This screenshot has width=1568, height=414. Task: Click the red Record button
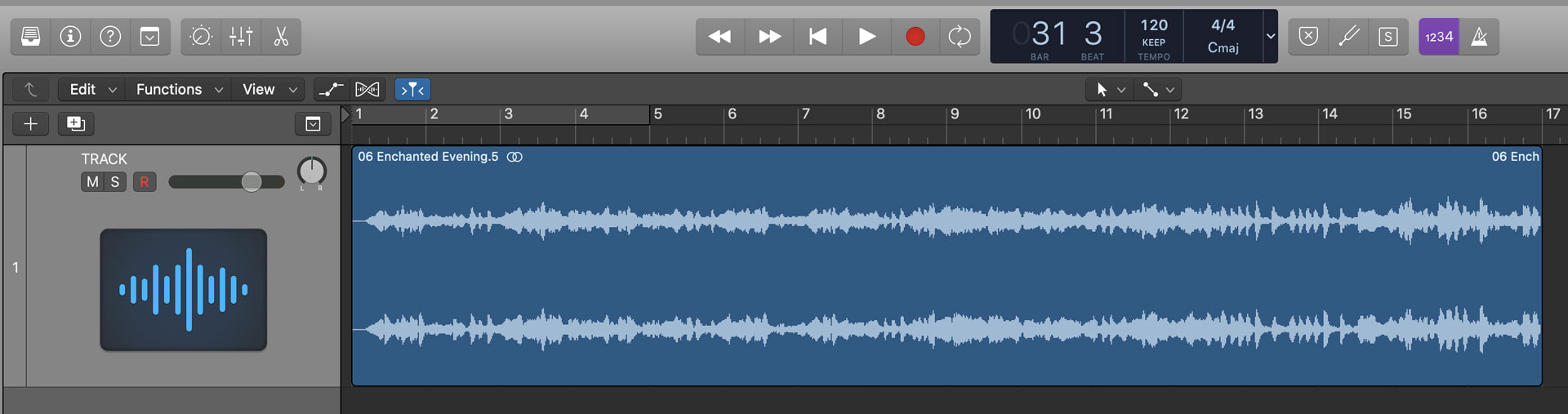[x=915, y=37]
